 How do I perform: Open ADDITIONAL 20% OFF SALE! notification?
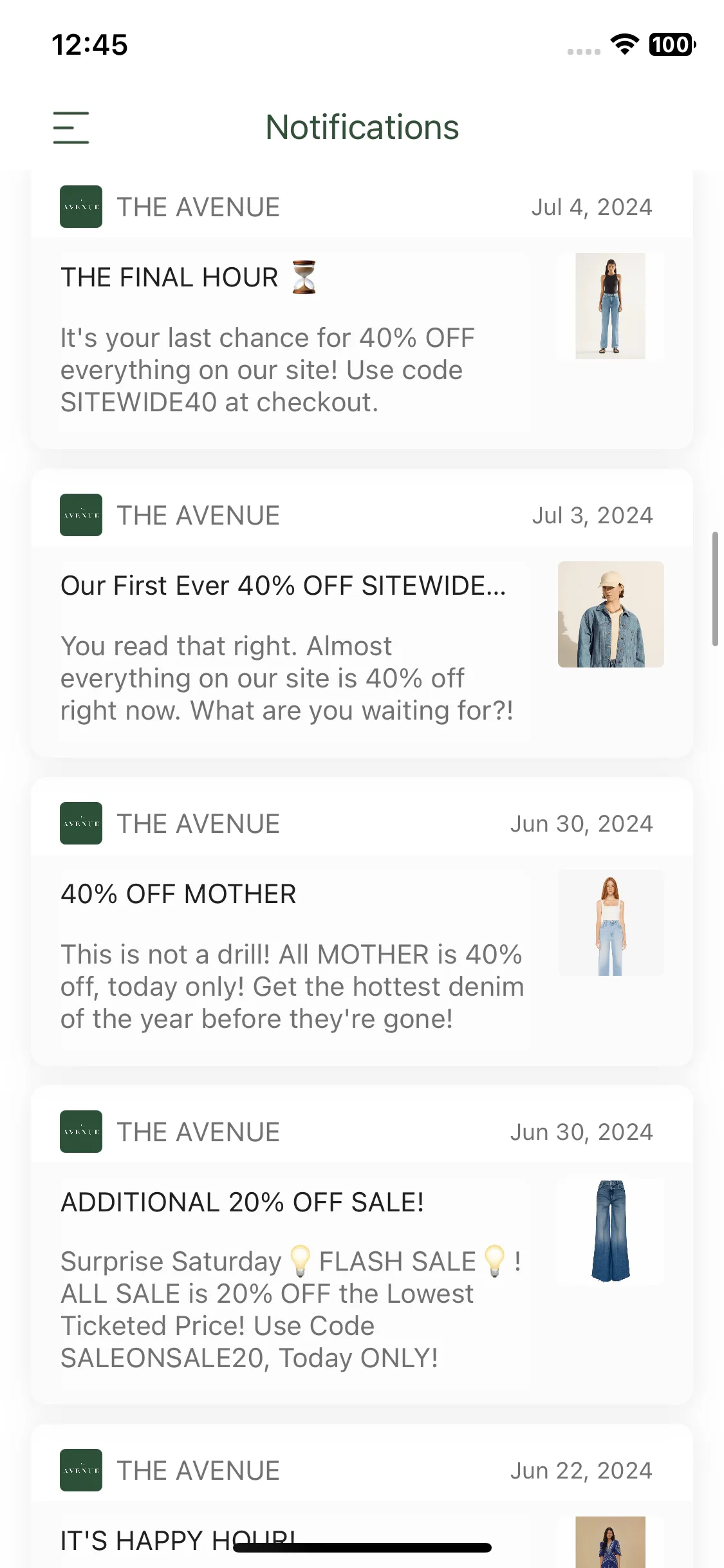242,1202
